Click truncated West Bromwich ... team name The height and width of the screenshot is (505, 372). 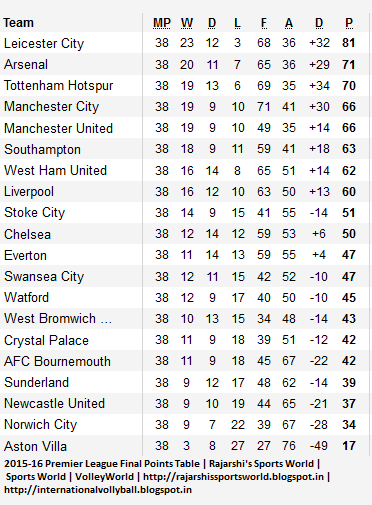(58, 319)
